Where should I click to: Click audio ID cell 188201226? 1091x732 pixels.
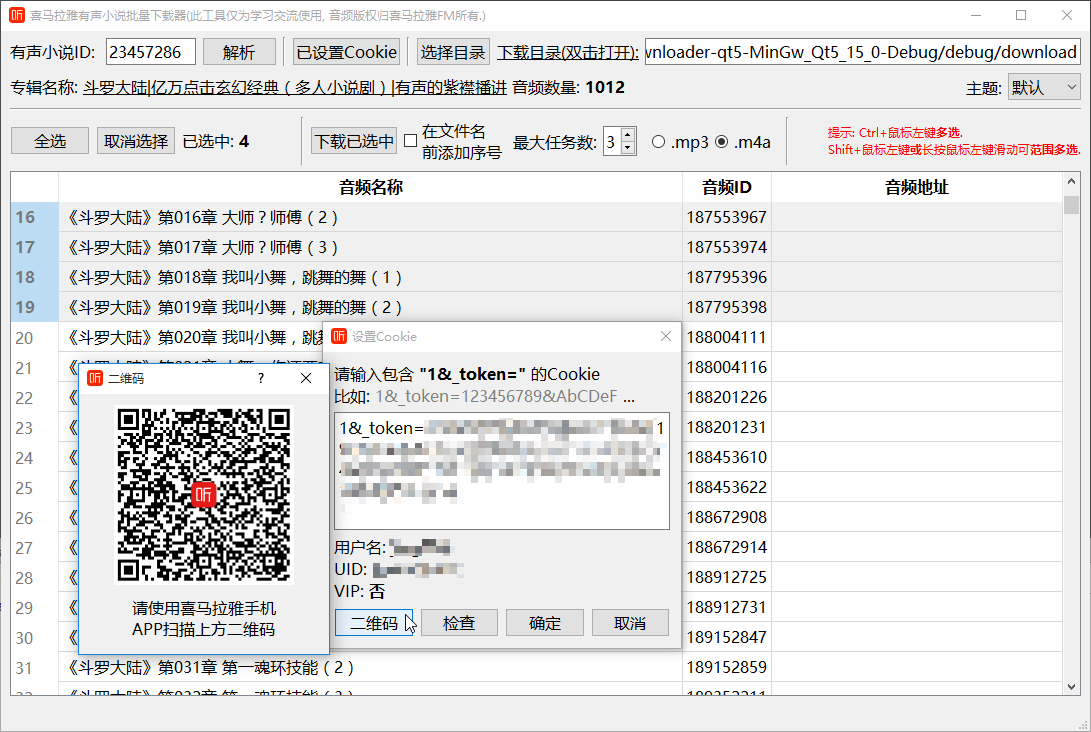click(x=726, y=397)
